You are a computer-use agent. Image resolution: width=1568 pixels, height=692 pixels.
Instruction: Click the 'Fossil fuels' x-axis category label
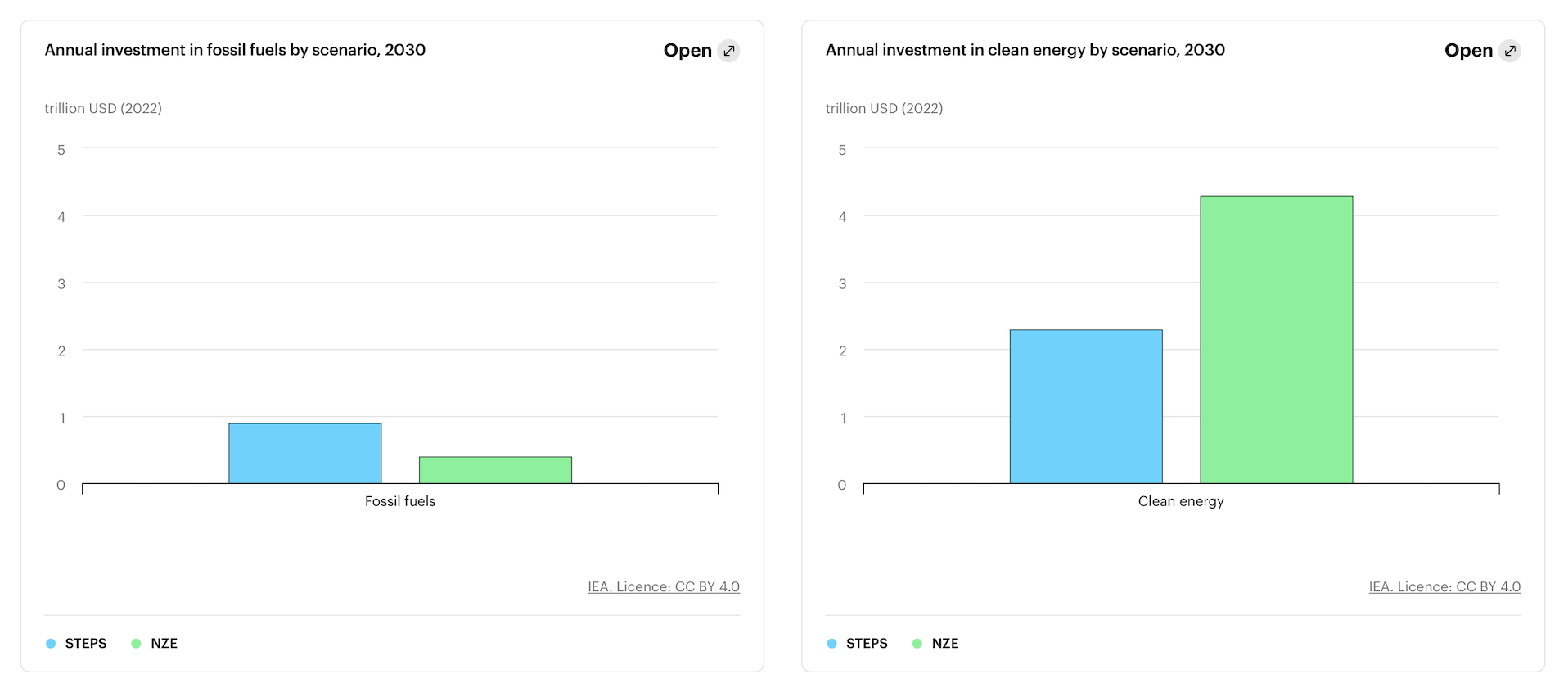tap(399, 501)
